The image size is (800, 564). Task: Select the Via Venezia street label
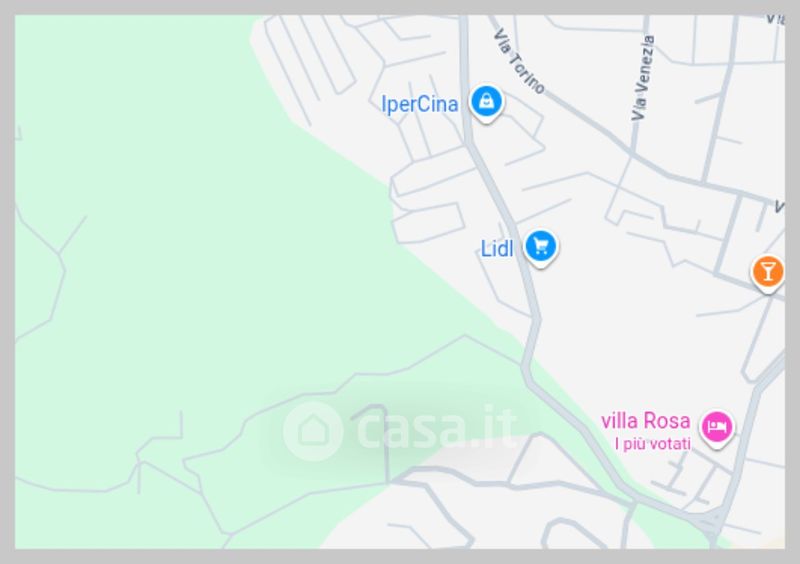(643, 78)
